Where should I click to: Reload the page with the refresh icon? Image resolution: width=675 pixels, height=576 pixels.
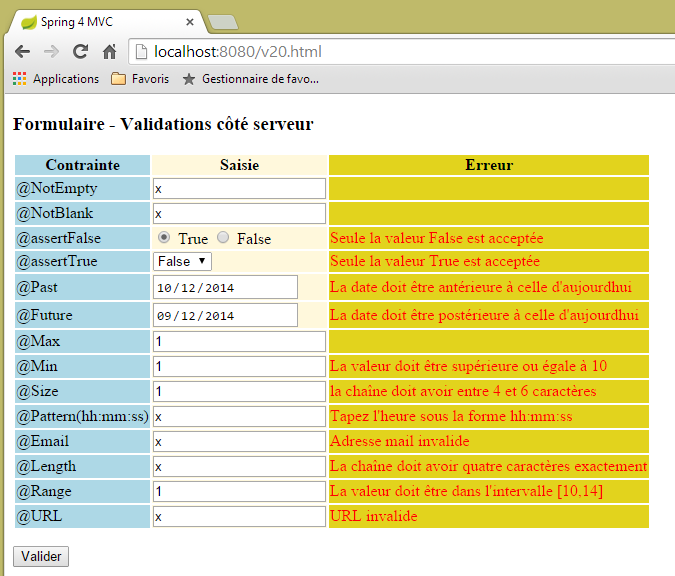80,52
